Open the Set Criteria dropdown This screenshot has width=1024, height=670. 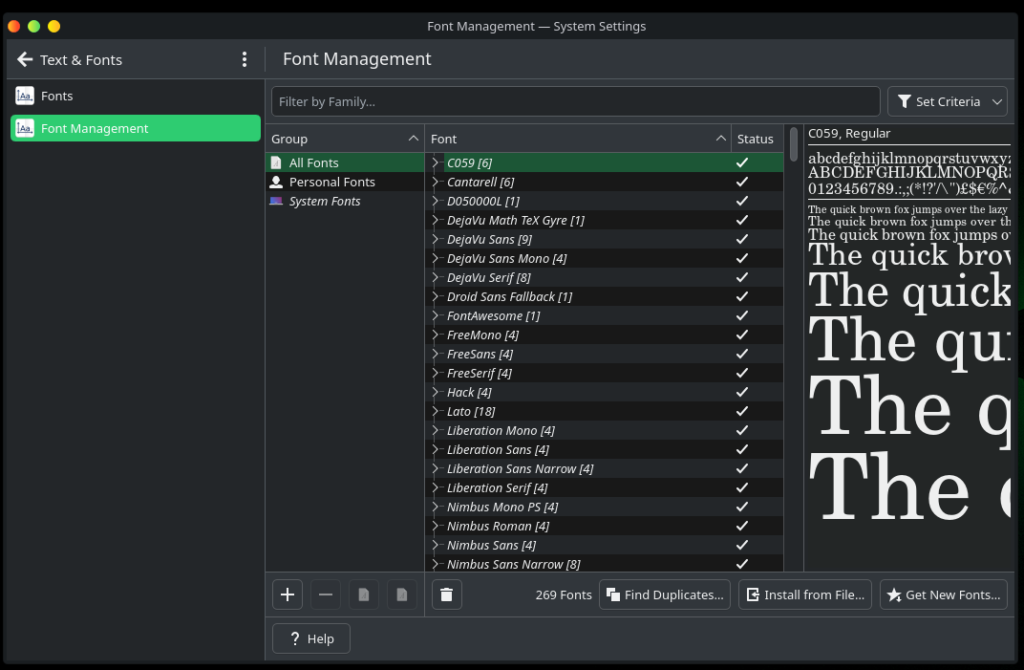(x=947, y=101)
